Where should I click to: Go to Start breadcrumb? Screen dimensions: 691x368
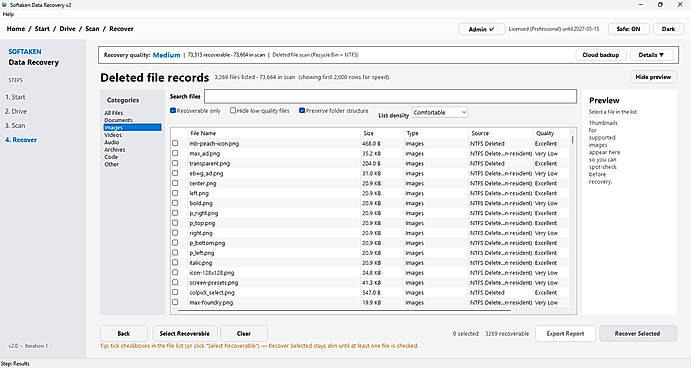click(42, 29)
